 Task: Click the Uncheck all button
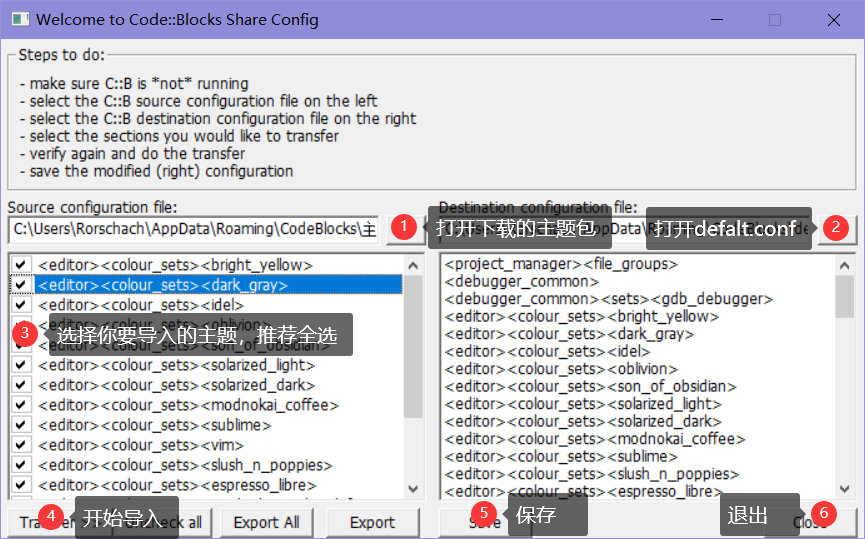[163, 522]
